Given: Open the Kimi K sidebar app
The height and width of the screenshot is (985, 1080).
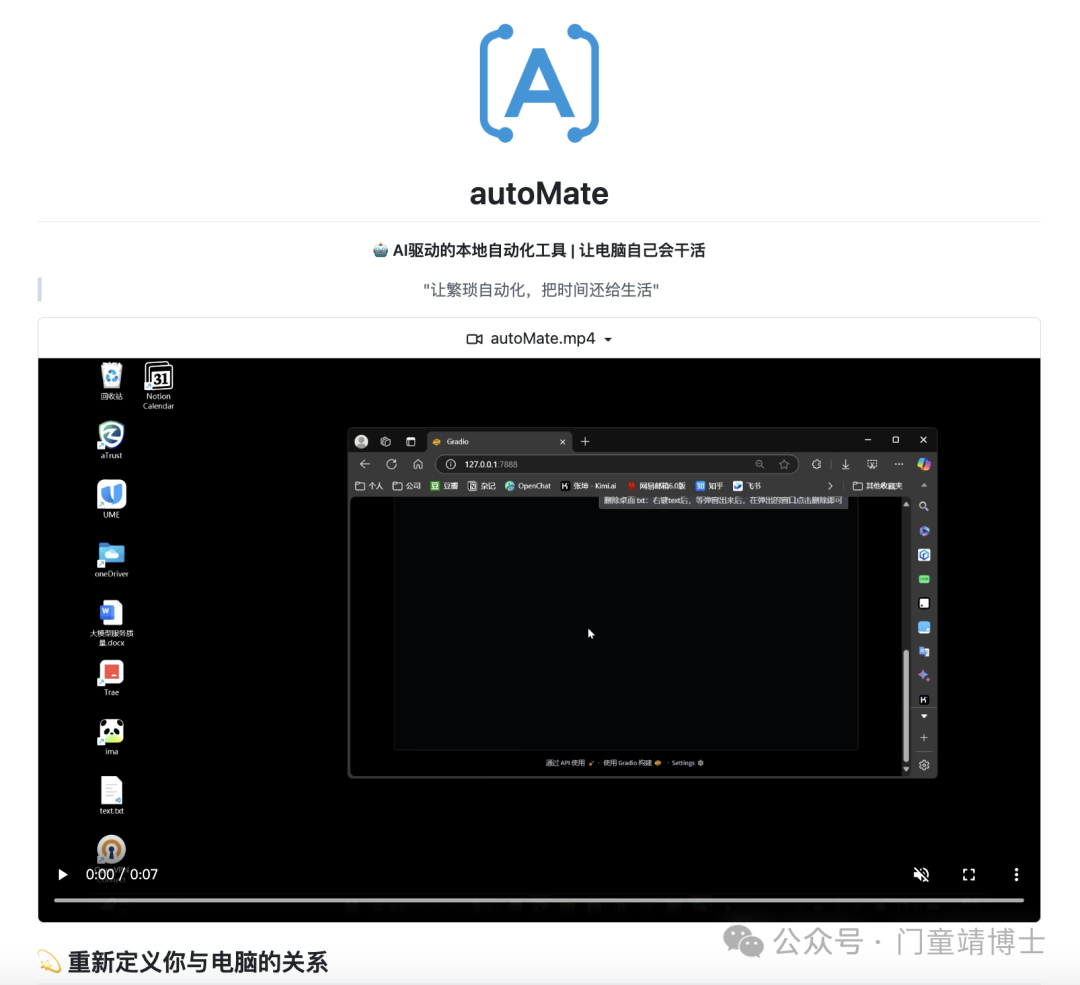Looking at the screenshot, I should (924, 700).
